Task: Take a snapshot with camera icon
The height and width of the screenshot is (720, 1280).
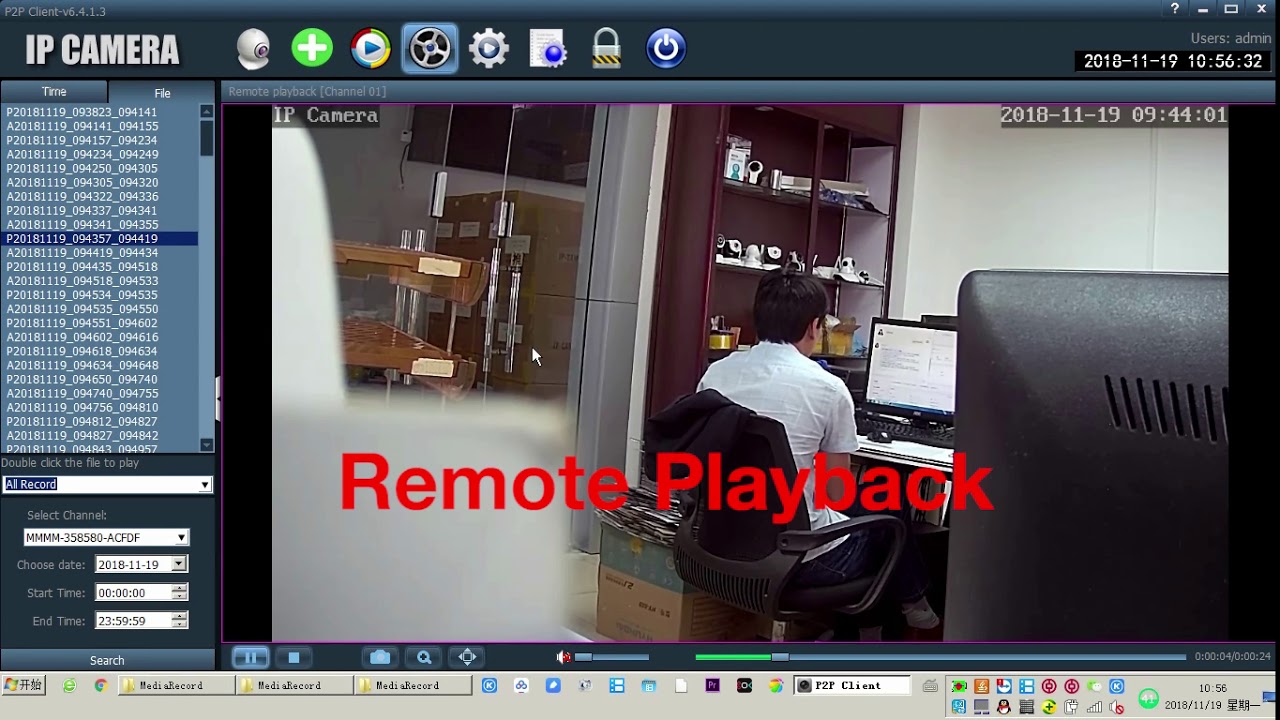Action: click(380, 657)
